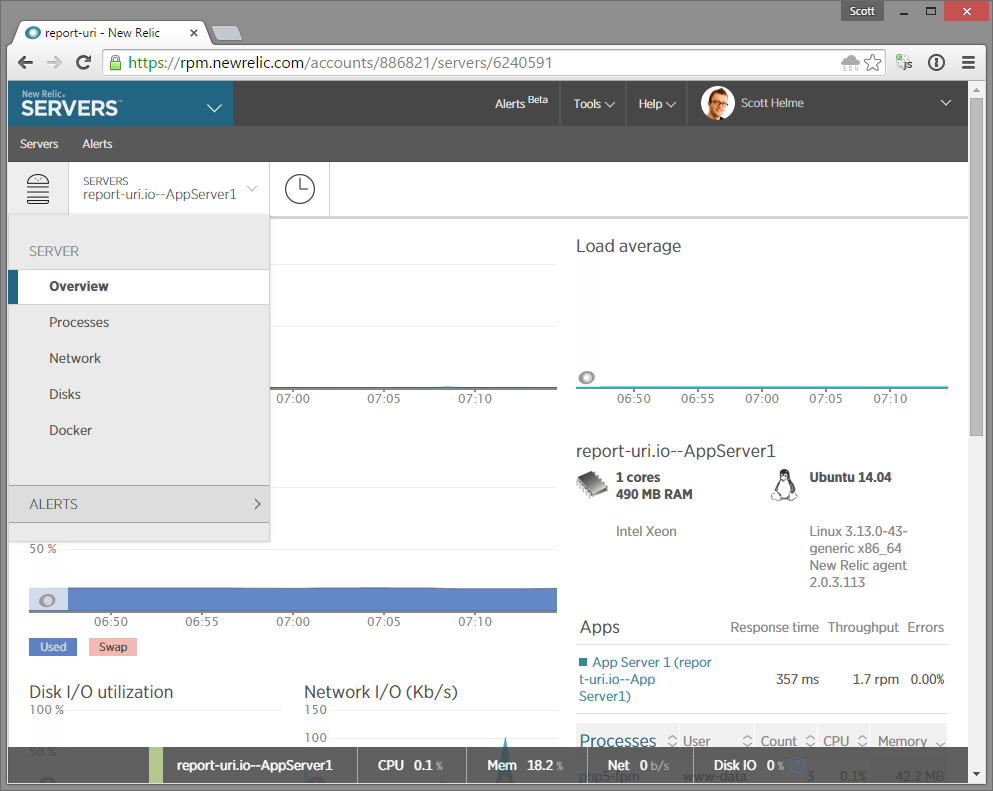This screenshot has height=791, width=993.
Task: Reload the page with the refresh icon
Action: (84, 62)
